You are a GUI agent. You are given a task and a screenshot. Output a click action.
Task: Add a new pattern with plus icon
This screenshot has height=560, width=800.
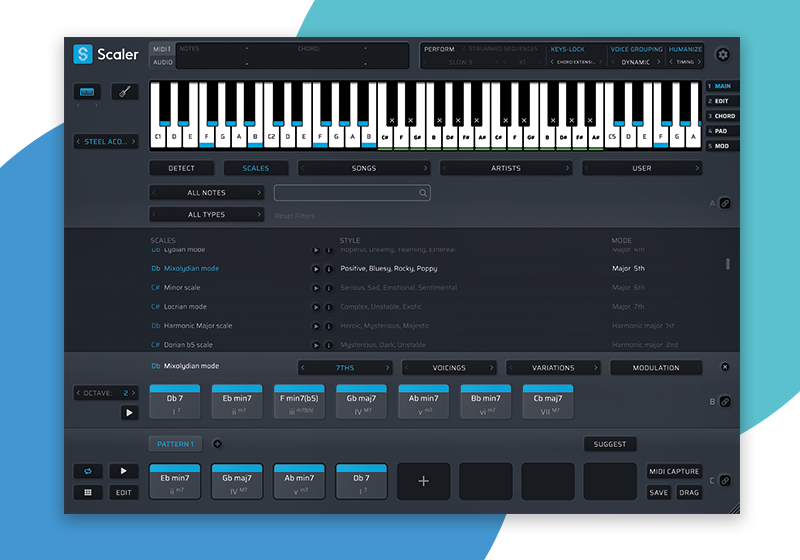(217, 444)
